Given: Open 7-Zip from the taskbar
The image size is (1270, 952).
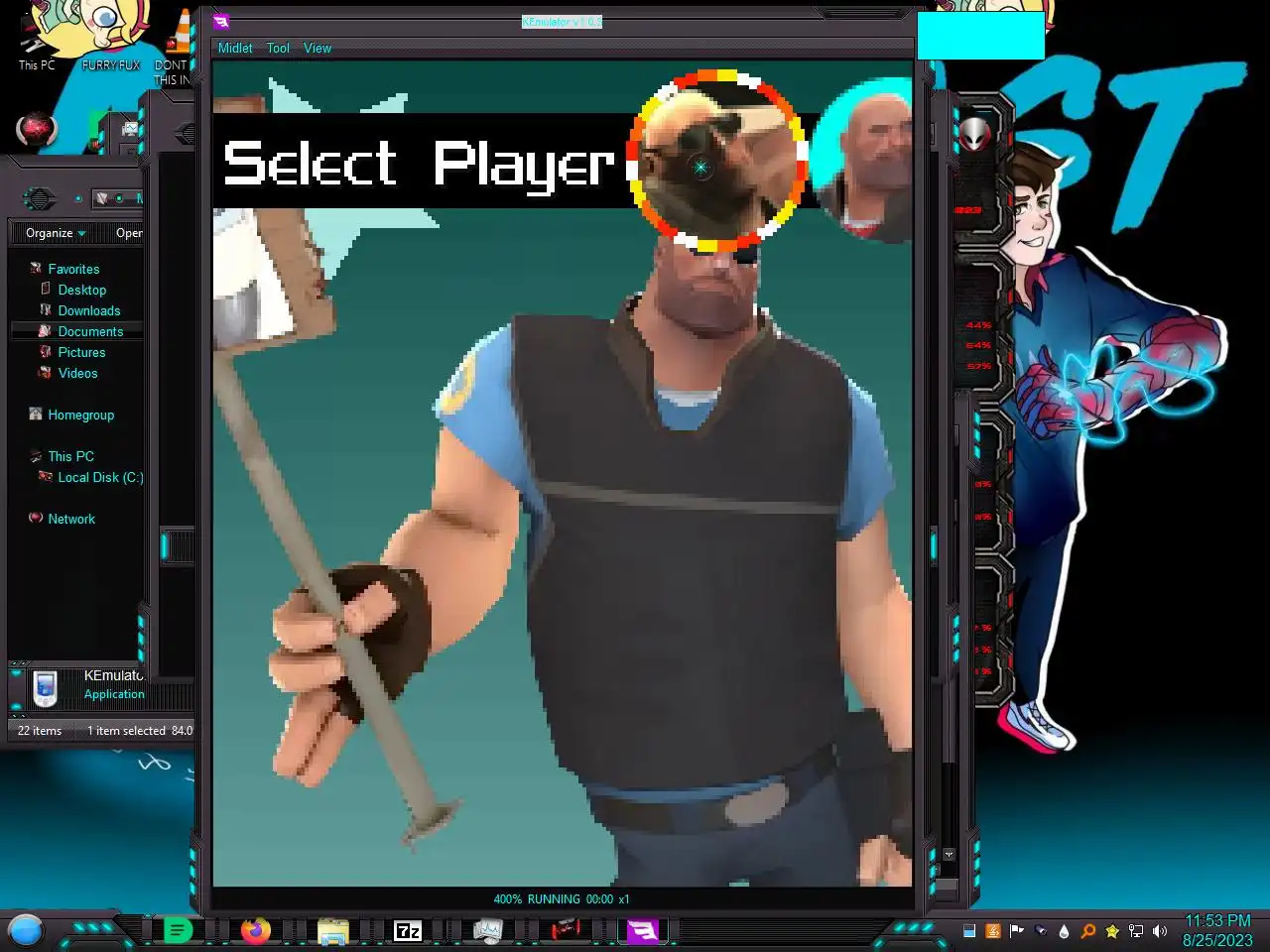Looking at the screenshot, I should point(408,930).
